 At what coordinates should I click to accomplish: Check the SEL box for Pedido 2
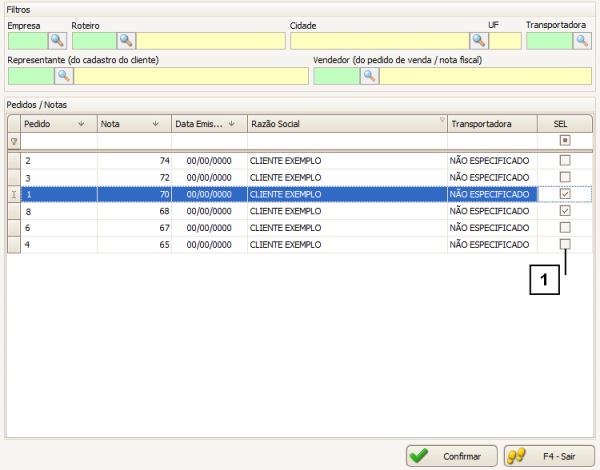pyautogui.click(x=565, y=161)
